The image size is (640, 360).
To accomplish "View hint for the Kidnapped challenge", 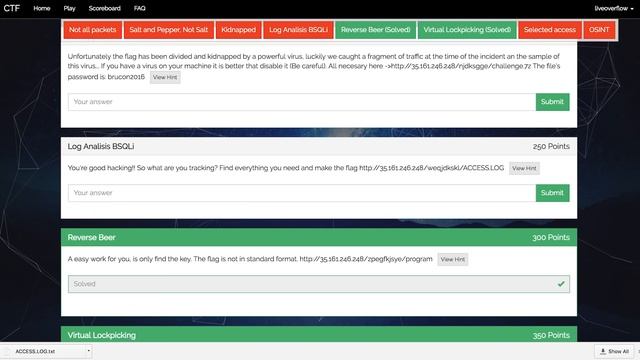I will click(x=165, y=77).
